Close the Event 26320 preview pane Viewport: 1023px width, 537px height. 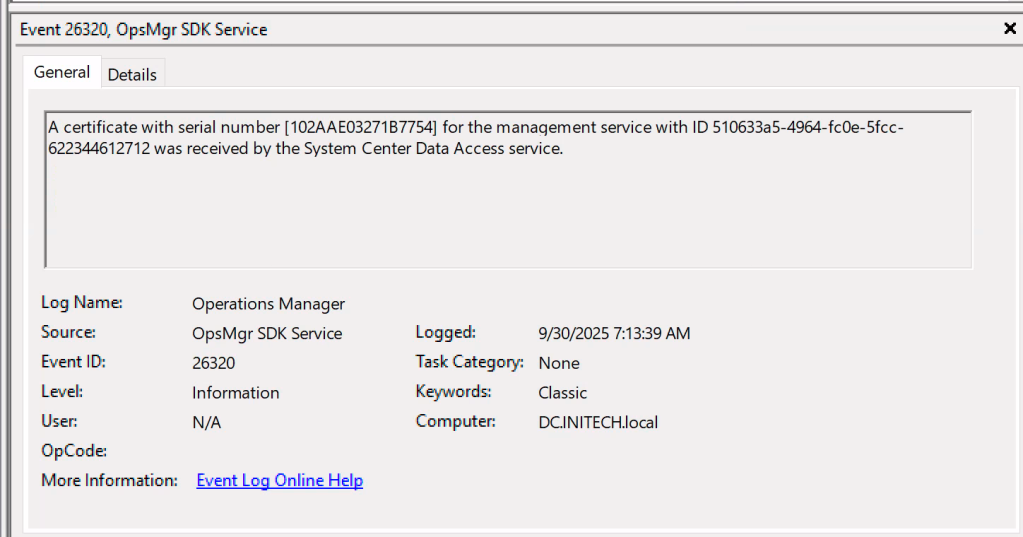pyautogui.click(x=1009, y=29)
